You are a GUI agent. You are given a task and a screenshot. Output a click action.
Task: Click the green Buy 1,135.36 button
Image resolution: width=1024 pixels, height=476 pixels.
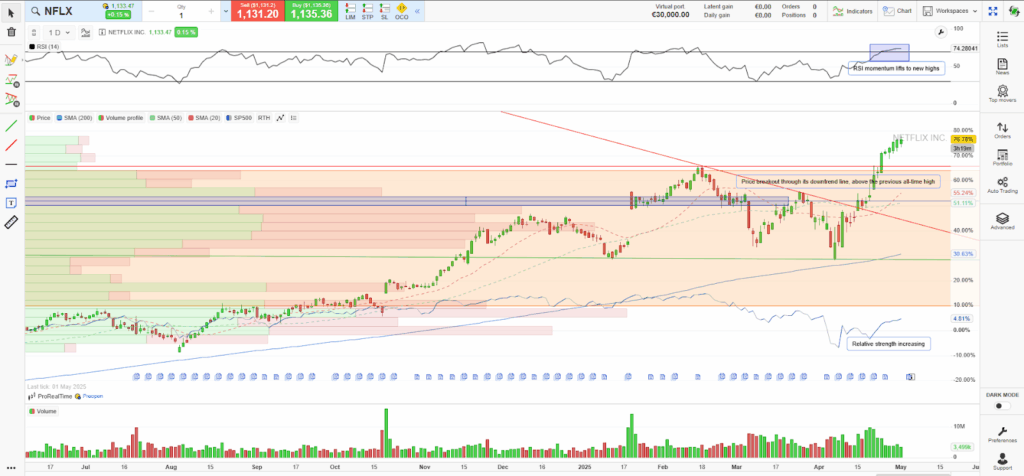(x=312, y=12)
